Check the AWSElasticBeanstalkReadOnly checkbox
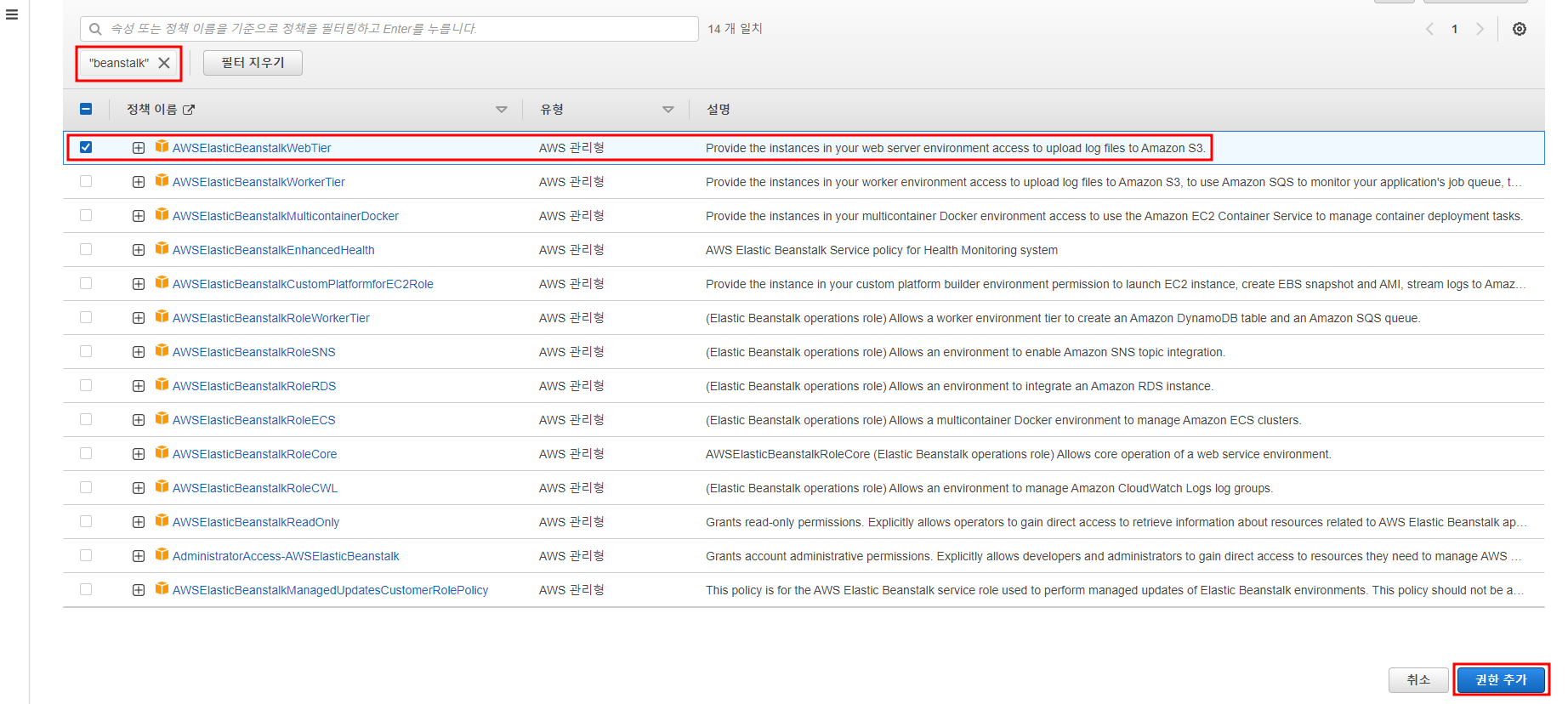Viewport: 1568px width, 704px height. coord(86,521)
